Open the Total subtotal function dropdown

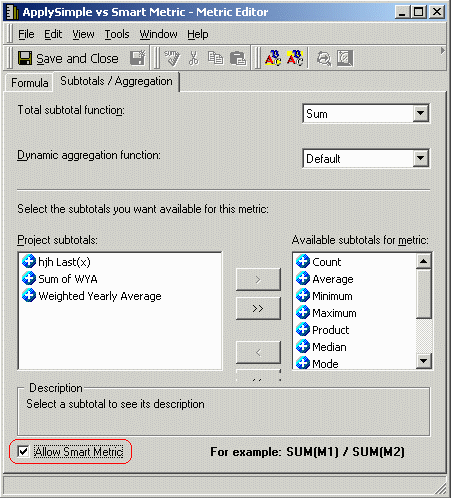pos(421,113)
